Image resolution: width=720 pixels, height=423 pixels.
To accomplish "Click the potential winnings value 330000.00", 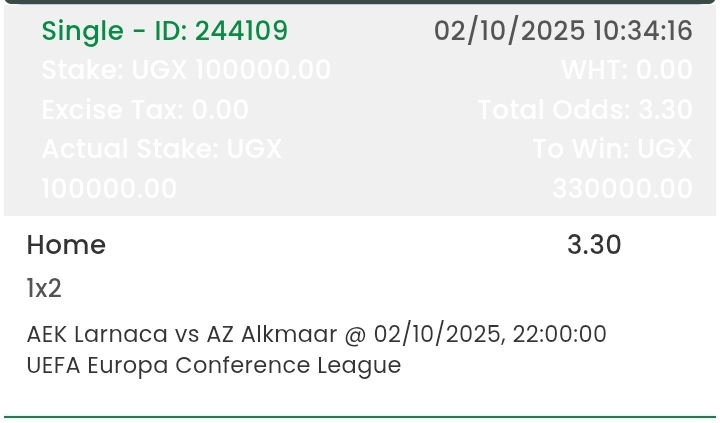I will (x=622, y=188).
